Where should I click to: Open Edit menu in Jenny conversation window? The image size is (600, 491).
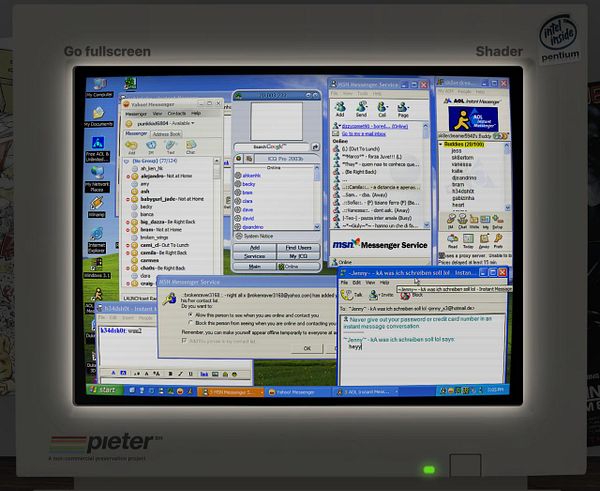pyautogui.click(x=357, y=282)
